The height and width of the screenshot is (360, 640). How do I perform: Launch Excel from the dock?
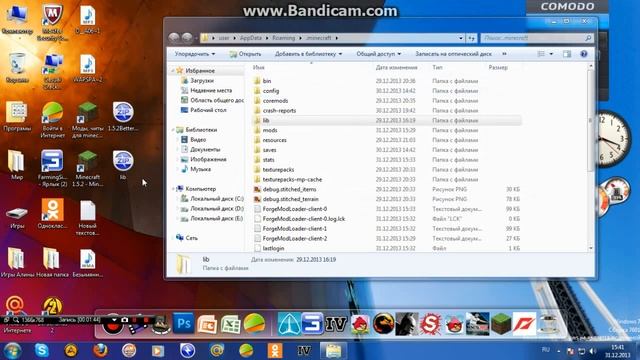231,325
